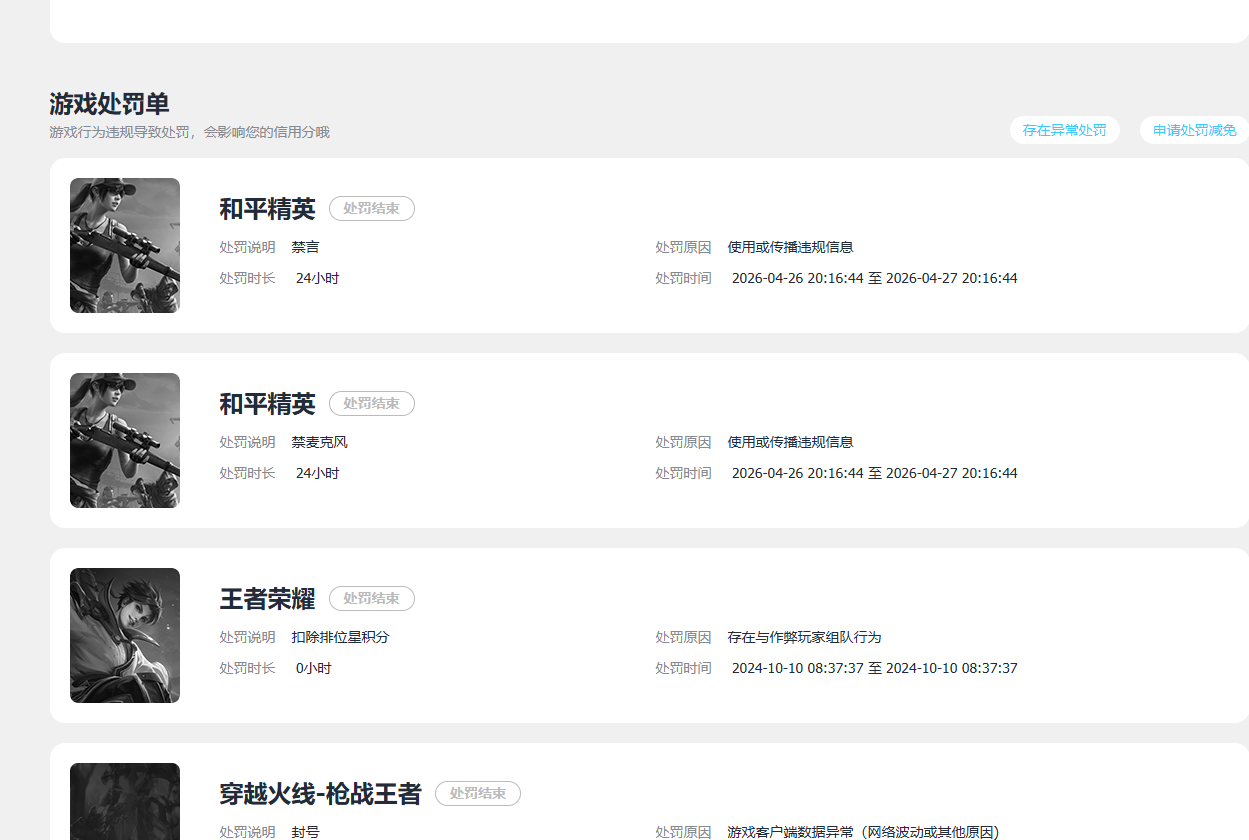Click 处罚结束 badge in the 禁言 card

click(372, 208)
